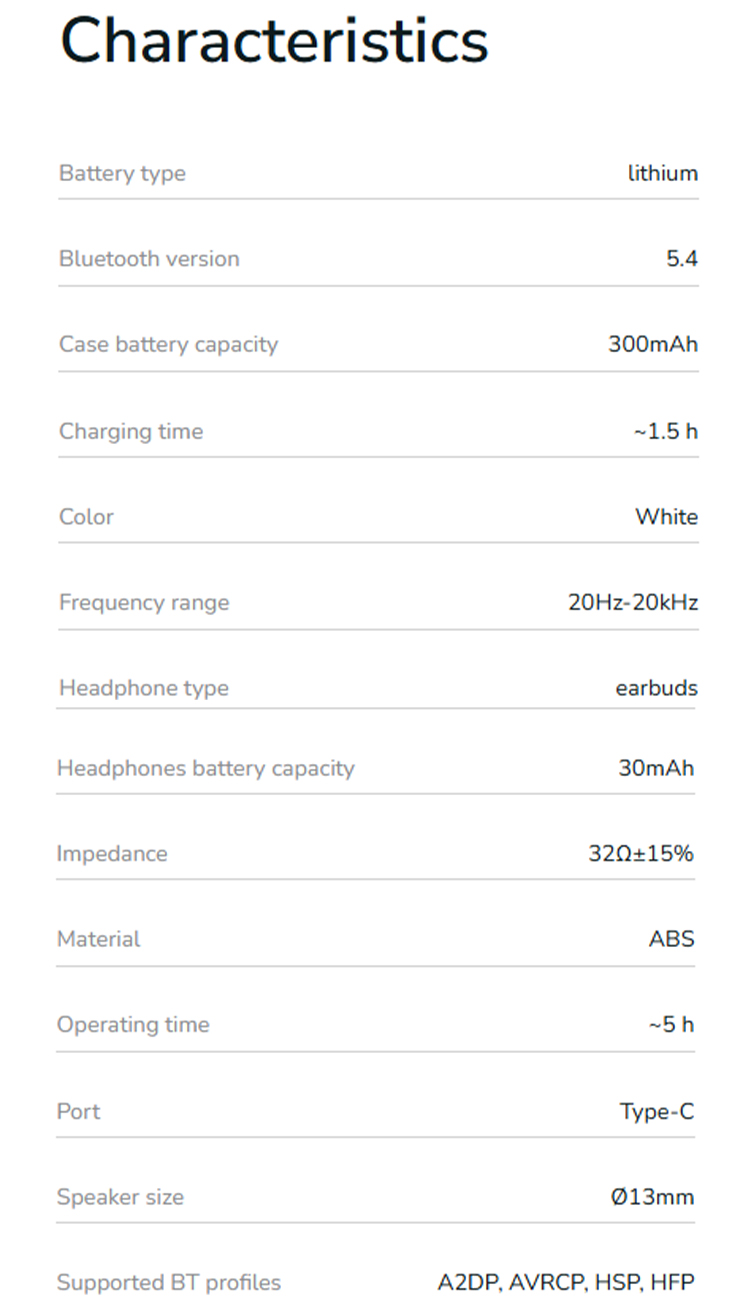Click the 20Hz-20kHz value
The width and height of the screenshot is (750, 1300).
click(x=633, y=602)
